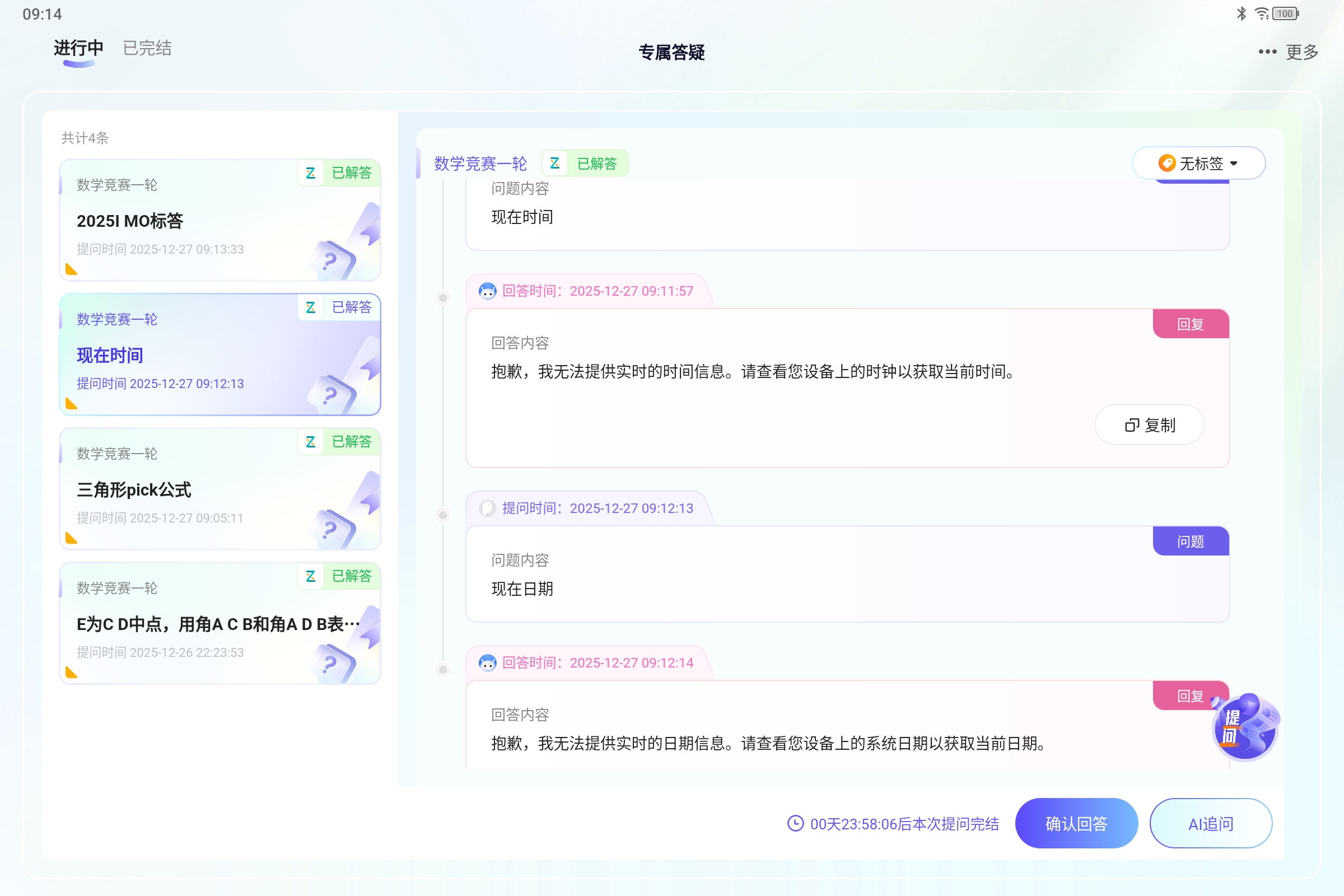Select the 现在时间 question card
The image size is (1344, 896).
(x=219, y=354)
